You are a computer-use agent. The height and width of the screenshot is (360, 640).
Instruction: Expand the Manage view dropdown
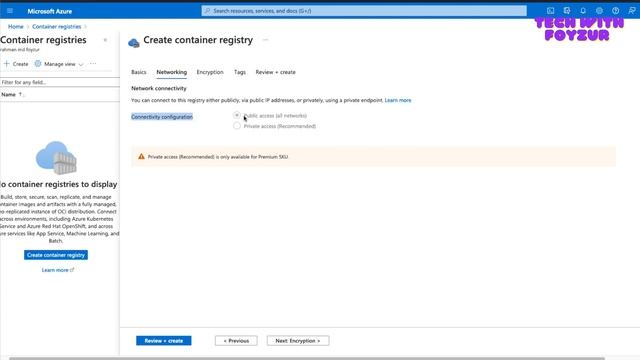pyautogui.click(x=59, y=64)
